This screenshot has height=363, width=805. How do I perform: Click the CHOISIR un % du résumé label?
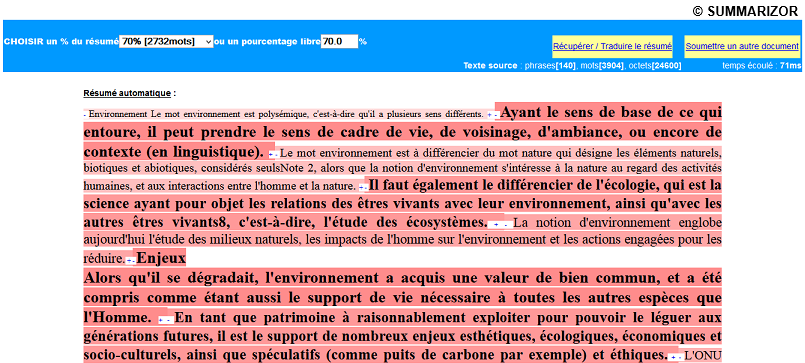[61, 42]
